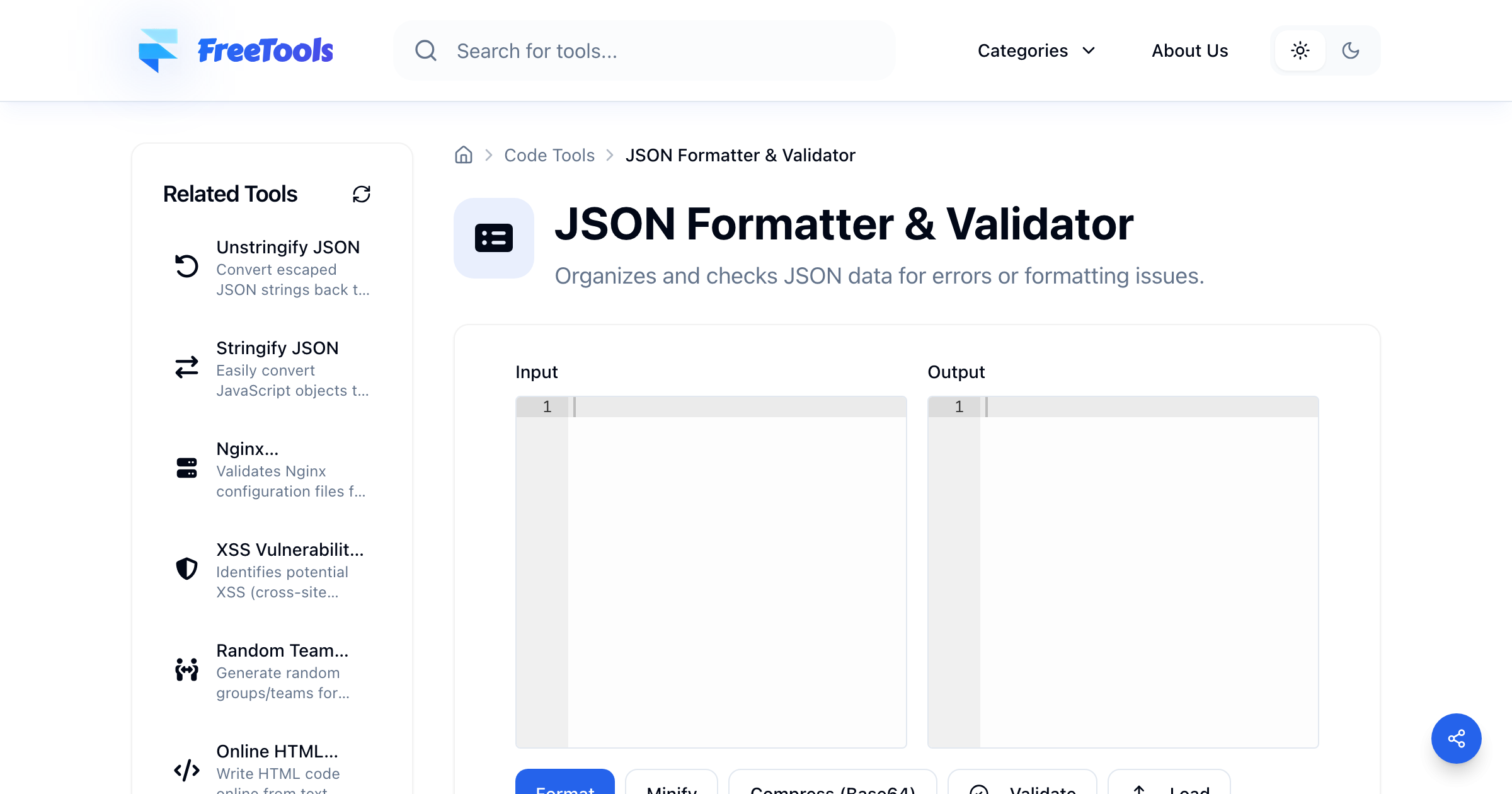
Task: Click the Stringify JSON arrows icon
Action: [186, 367]
